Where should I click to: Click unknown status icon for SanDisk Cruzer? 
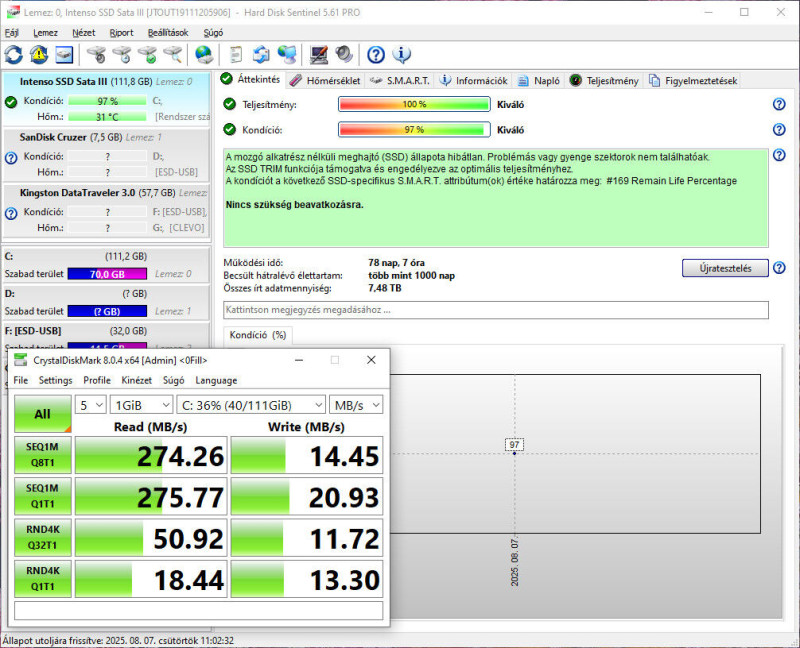pyautogui.click(x=11, y=158)
